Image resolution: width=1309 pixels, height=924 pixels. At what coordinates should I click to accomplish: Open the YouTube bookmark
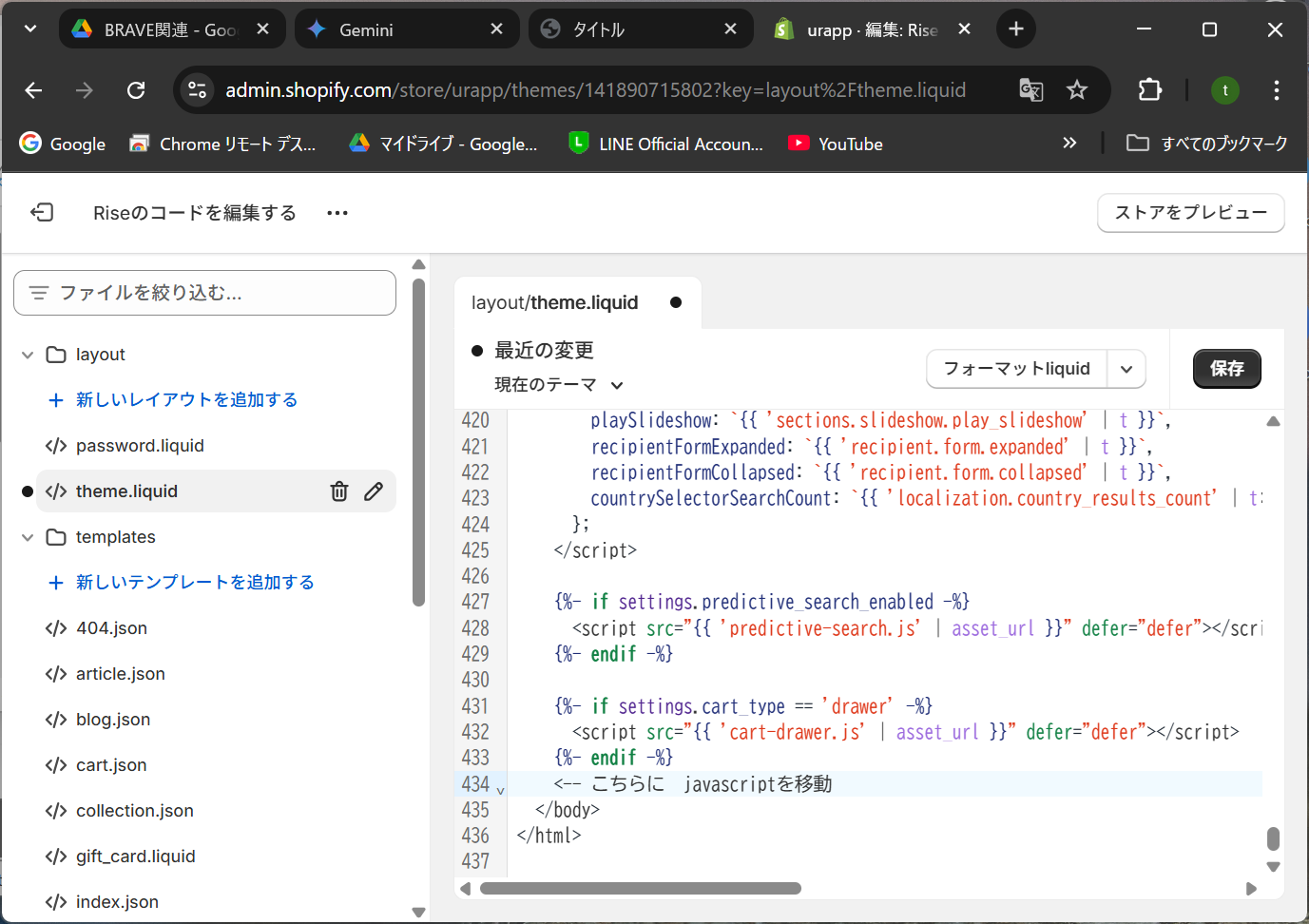[836, 144]
